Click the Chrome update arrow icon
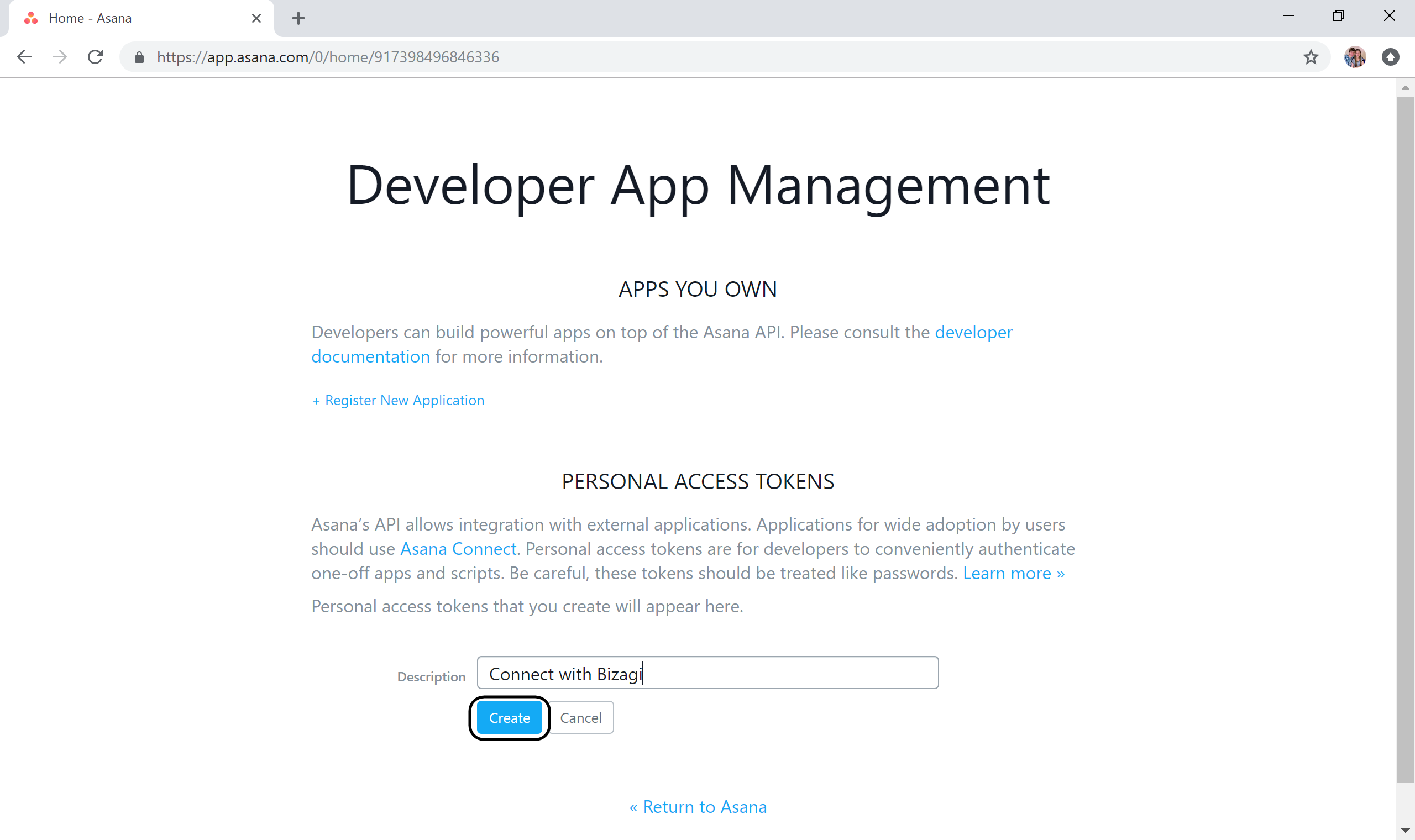This screenshot has height=840, width=1415. point(1391,57)
